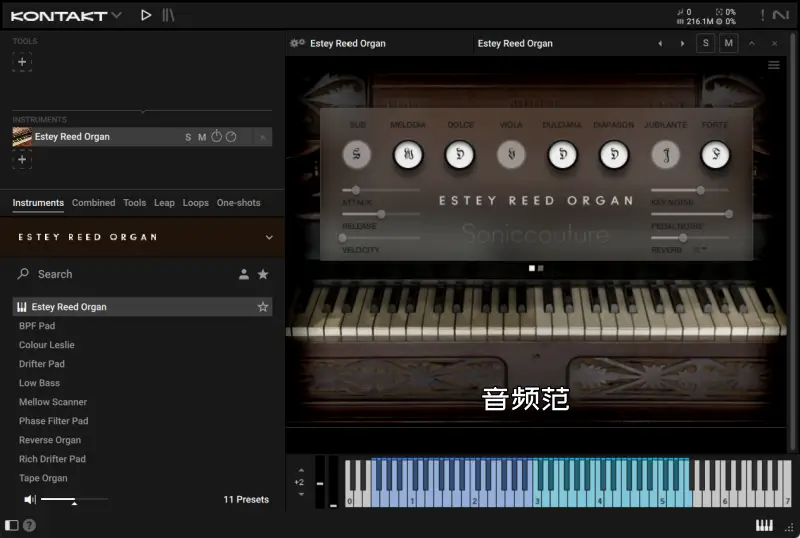Switch to the Instruments tab
Image resolution: width=800 pixels, height=538 pixels.
(x=38, y=203)
